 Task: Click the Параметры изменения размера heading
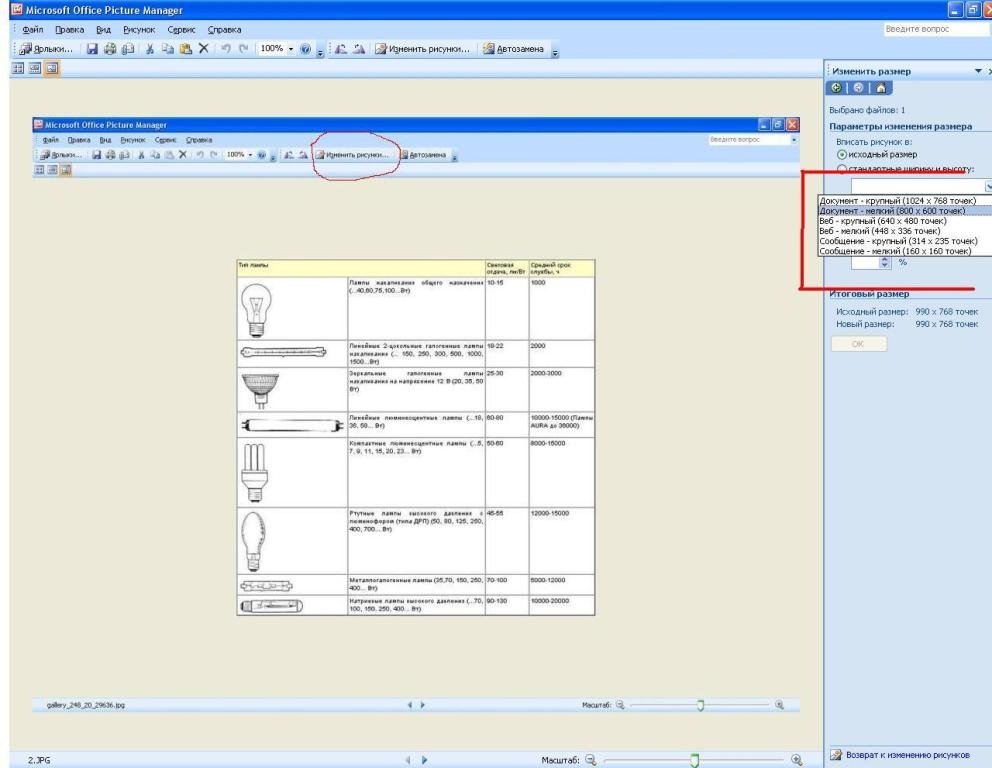click(900, 127)
